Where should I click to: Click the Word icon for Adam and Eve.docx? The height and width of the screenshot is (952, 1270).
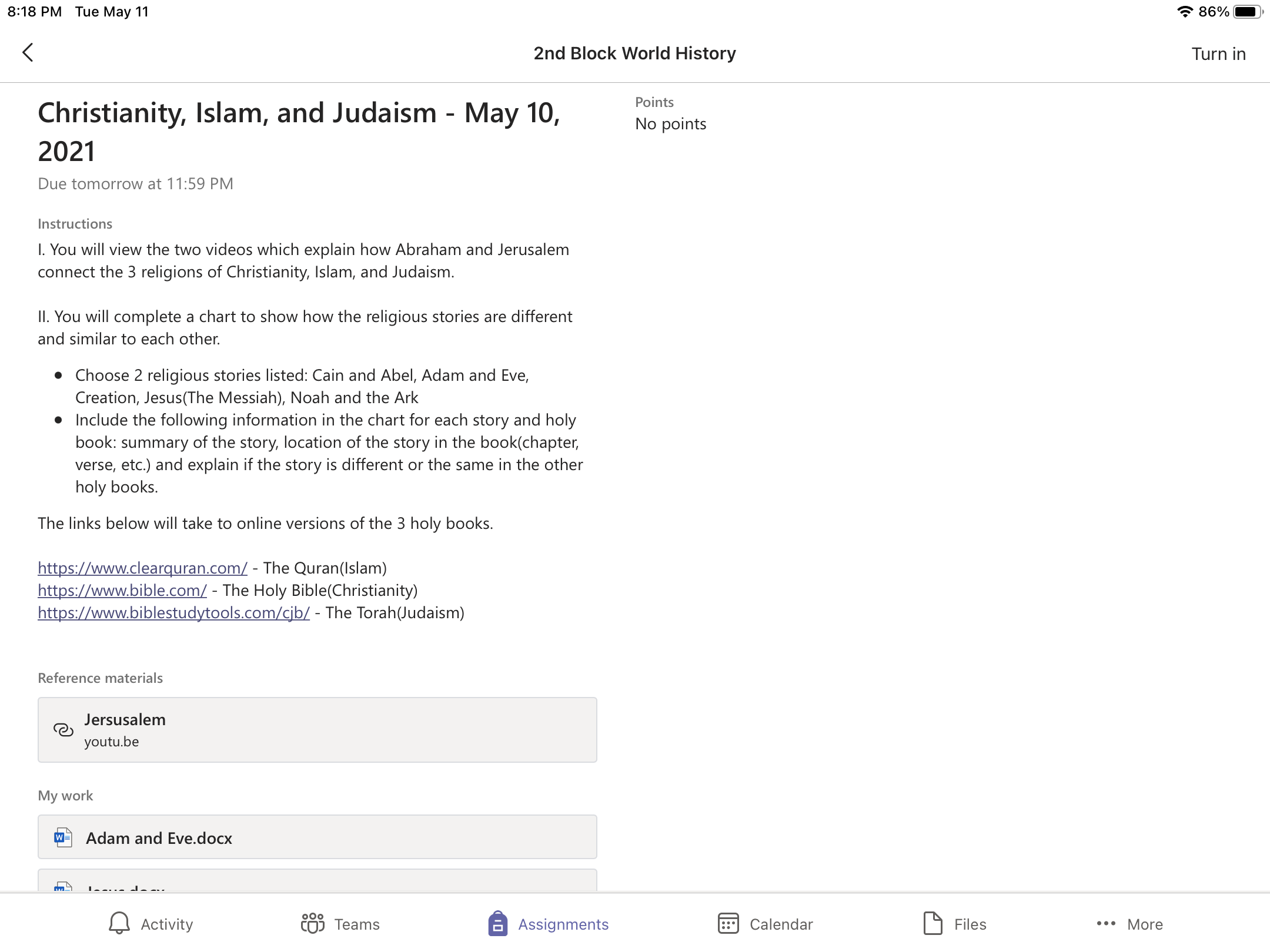63,837
